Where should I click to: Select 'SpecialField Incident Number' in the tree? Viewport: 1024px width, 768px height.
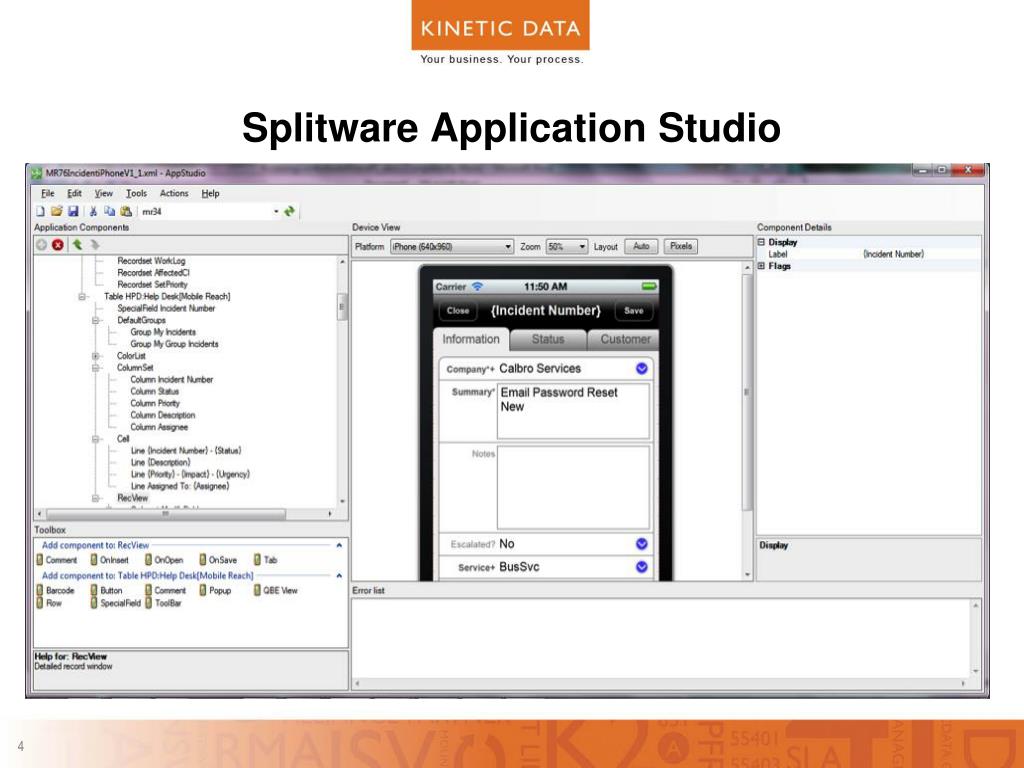[x=166, y=308]
